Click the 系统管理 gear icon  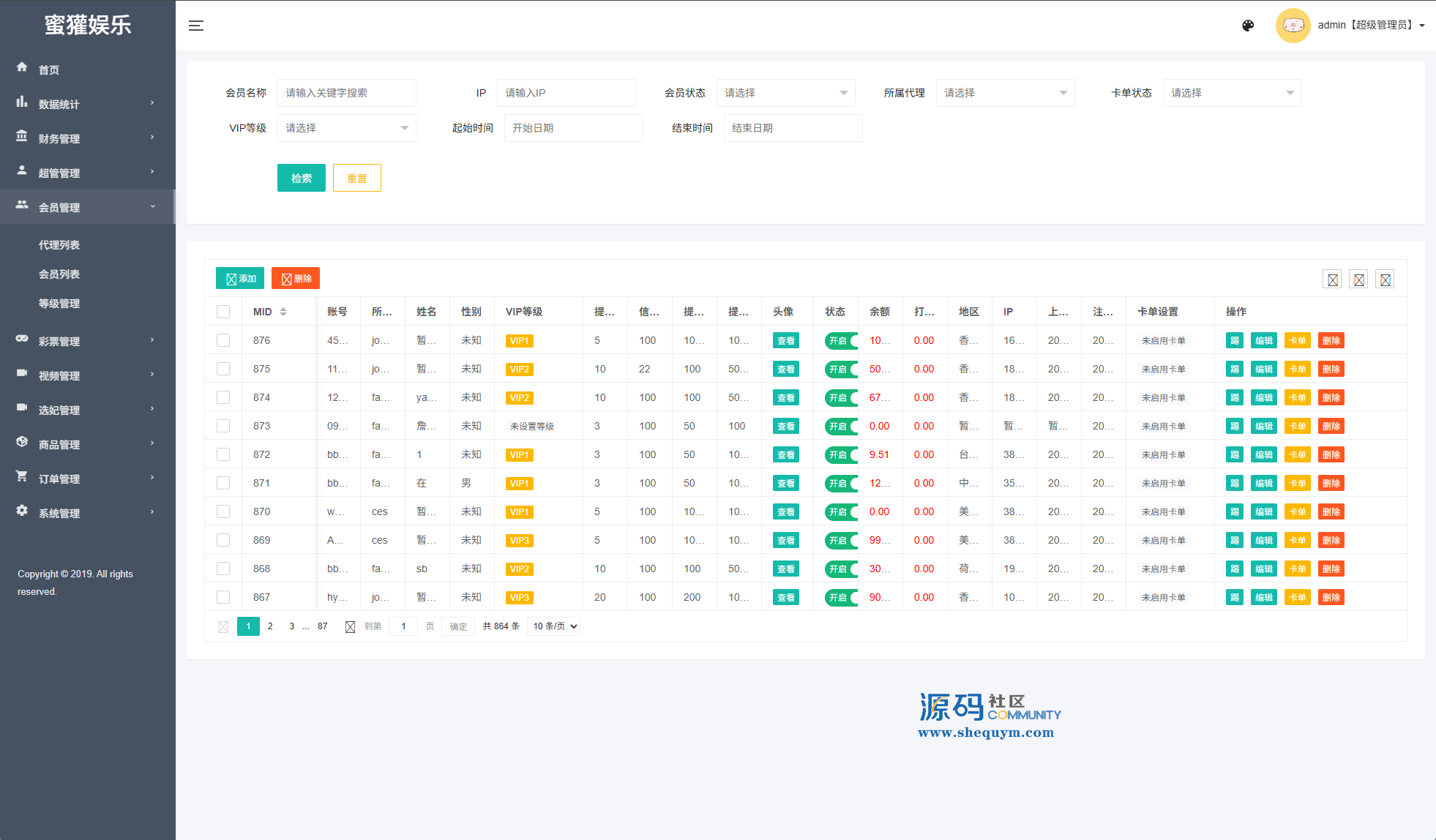coord(22,511)
